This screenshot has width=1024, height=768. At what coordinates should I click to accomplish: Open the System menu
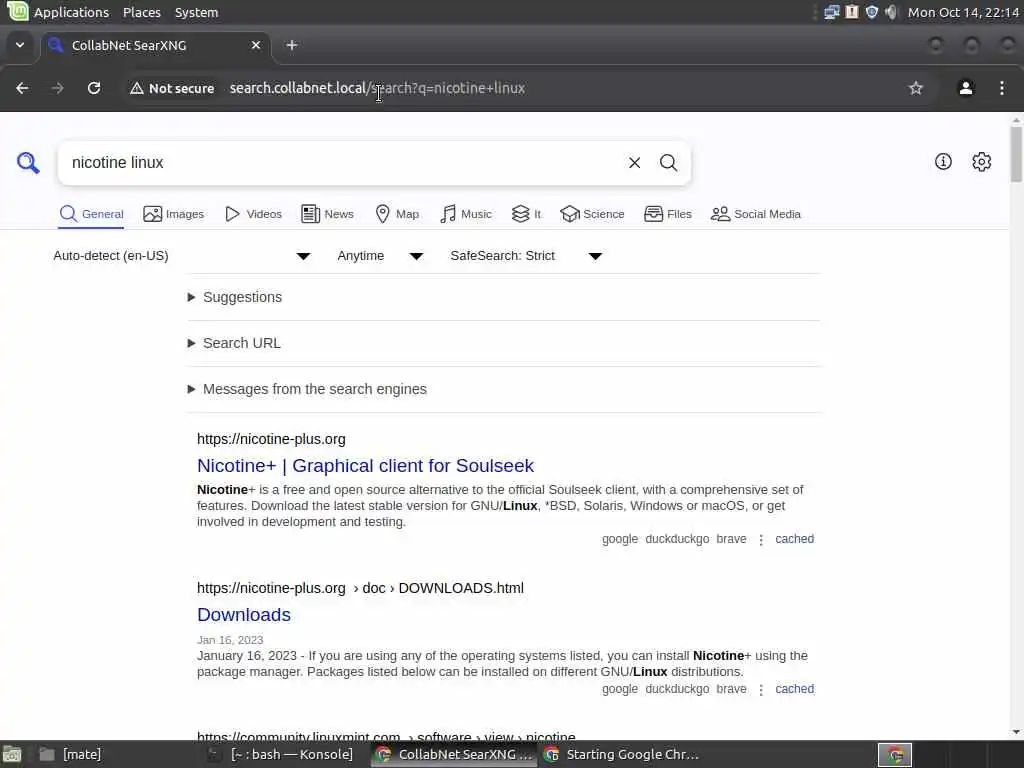click(x=197, y=12)
